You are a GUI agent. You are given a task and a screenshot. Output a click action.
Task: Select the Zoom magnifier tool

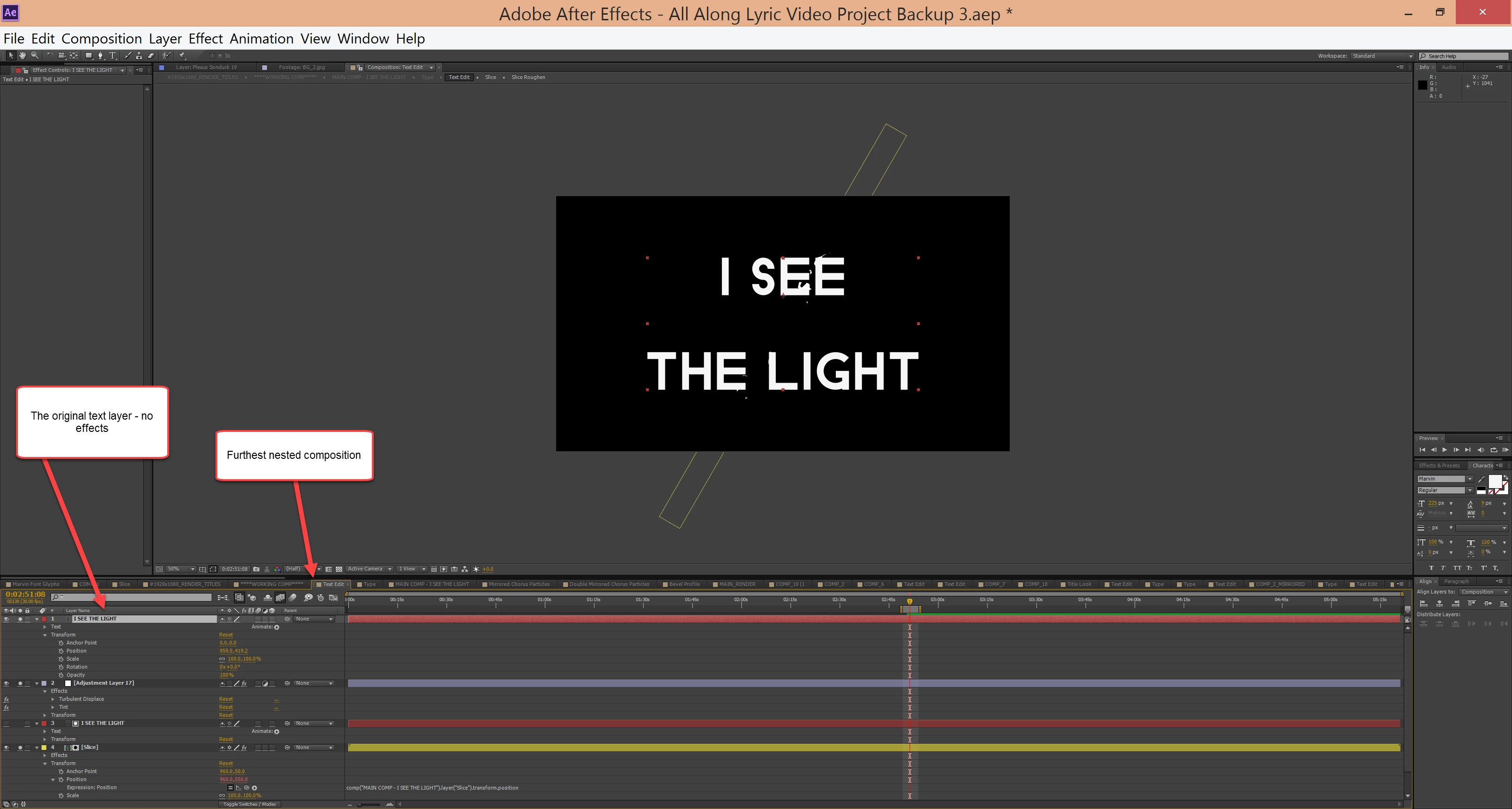click(x=34, y=56)
